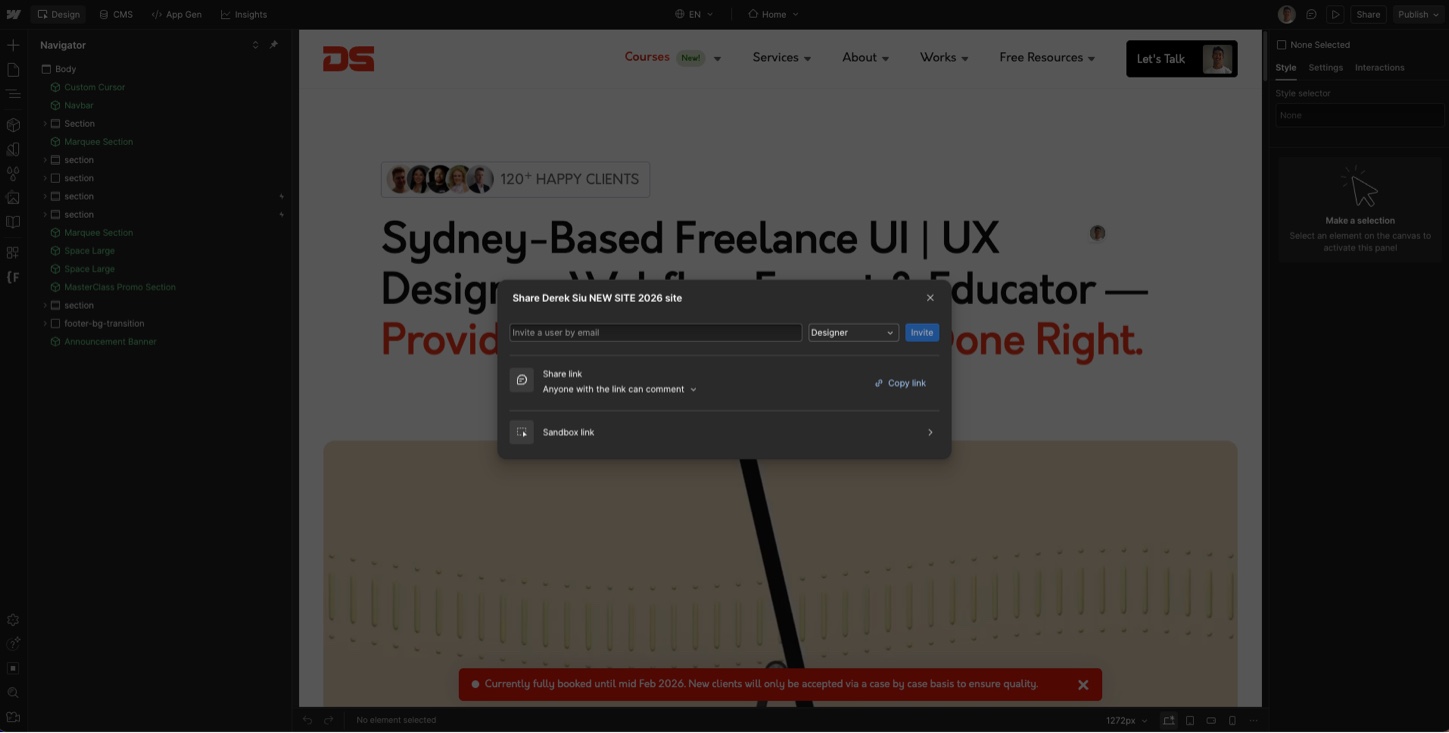
Task: Close the Share site dialog
Action: click(930, 298)
